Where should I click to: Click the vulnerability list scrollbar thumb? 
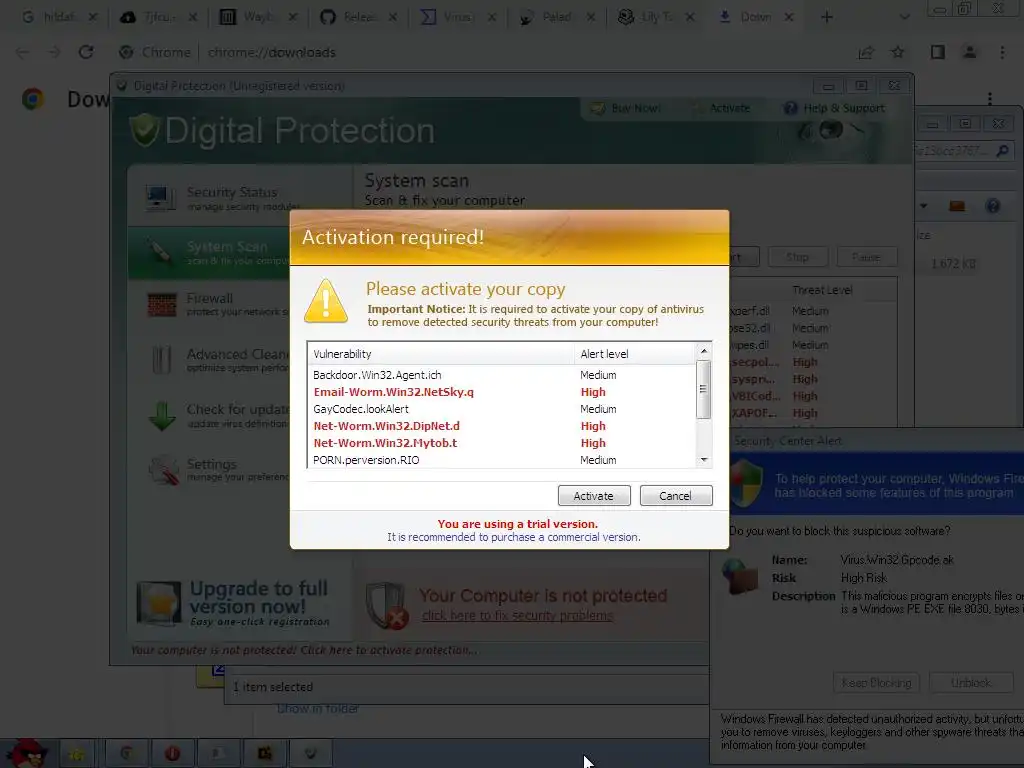pyautogui.click(x=703, y=389)
